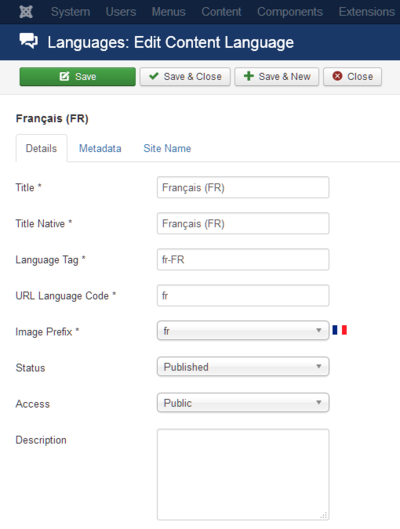The image size is (400, 529).
Task: Open the System menu
Action: pyautogui.click(x=70, y=12)
